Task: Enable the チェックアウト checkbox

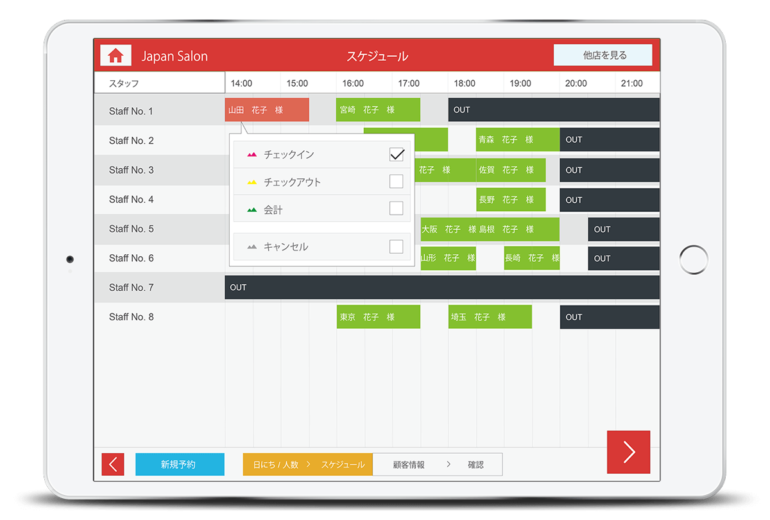Action: pyautogui.click(x=396, y=182)
